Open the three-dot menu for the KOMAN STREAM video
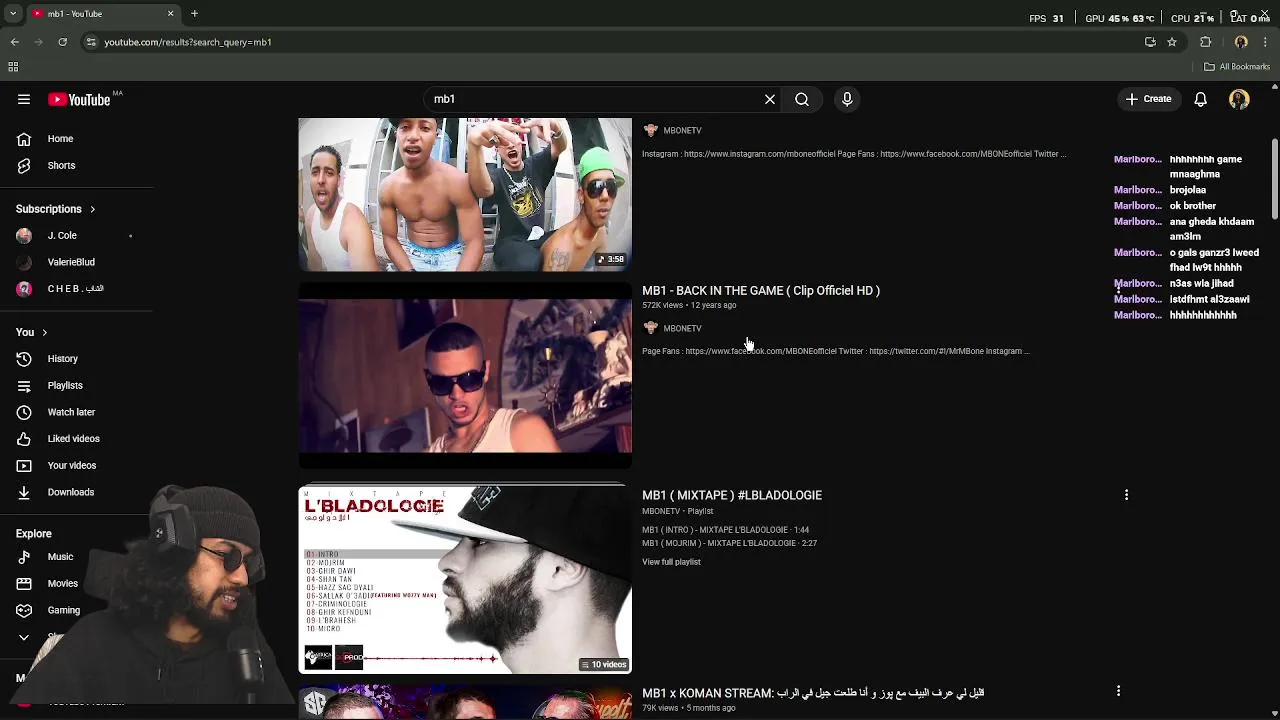The height and width of the screenshot is (720, 1280). (1118, 691)
